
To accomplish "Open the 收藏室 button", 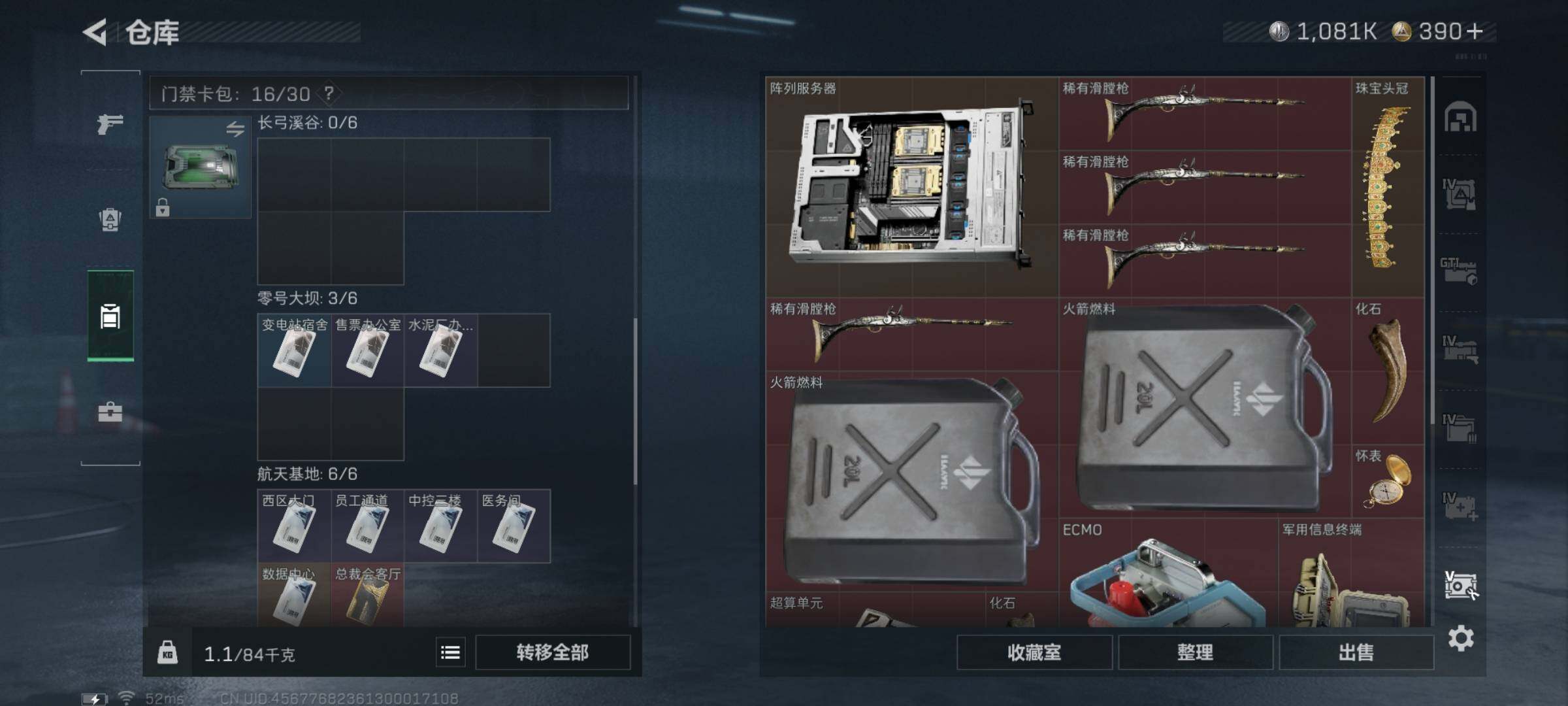I will click(1034, 652).
